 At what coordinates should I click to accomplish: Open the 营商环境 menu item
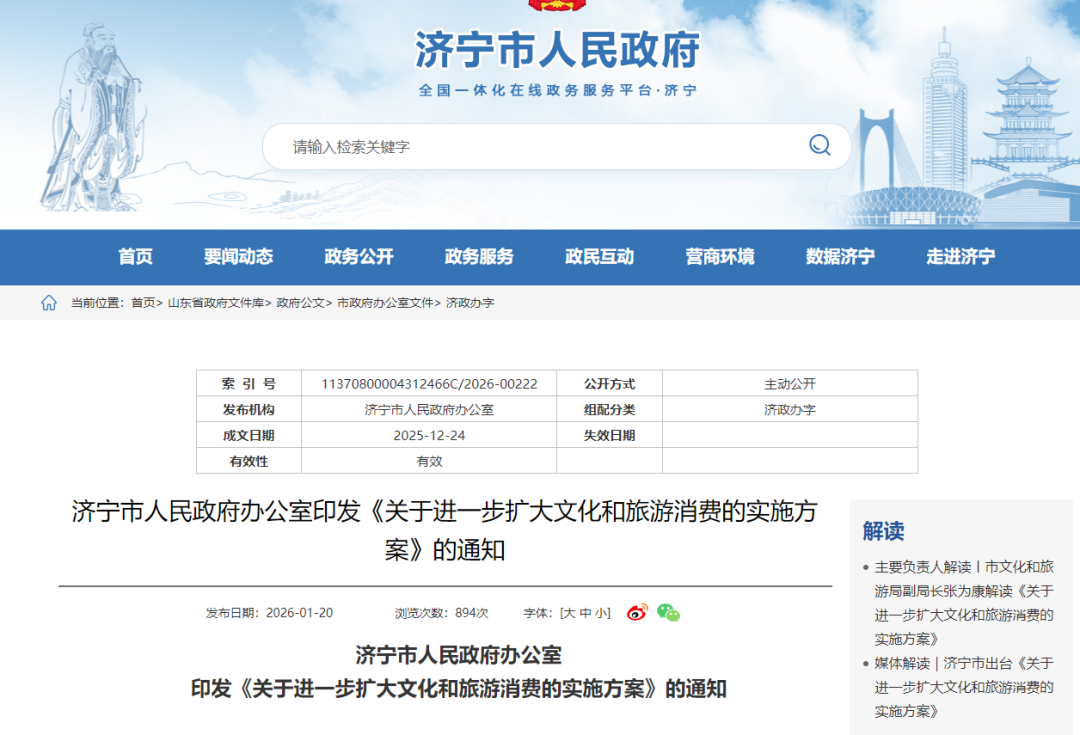722,257
